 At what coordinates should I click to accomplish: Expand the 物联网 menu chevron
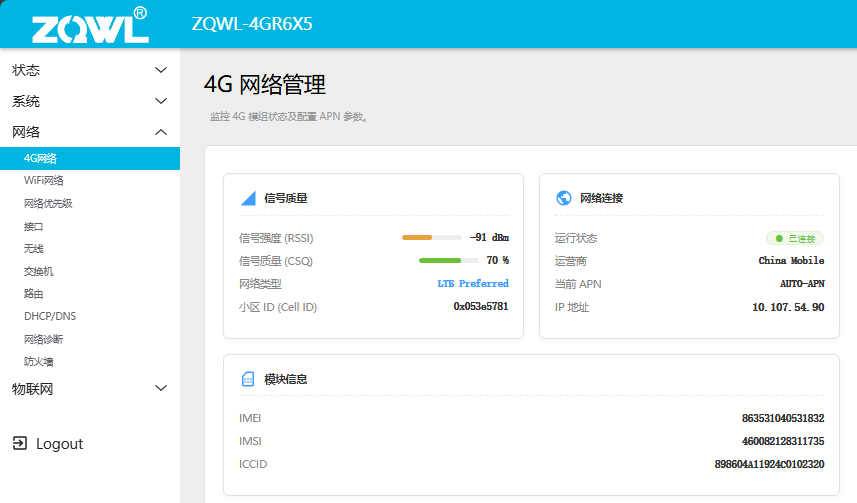[161, 388]
